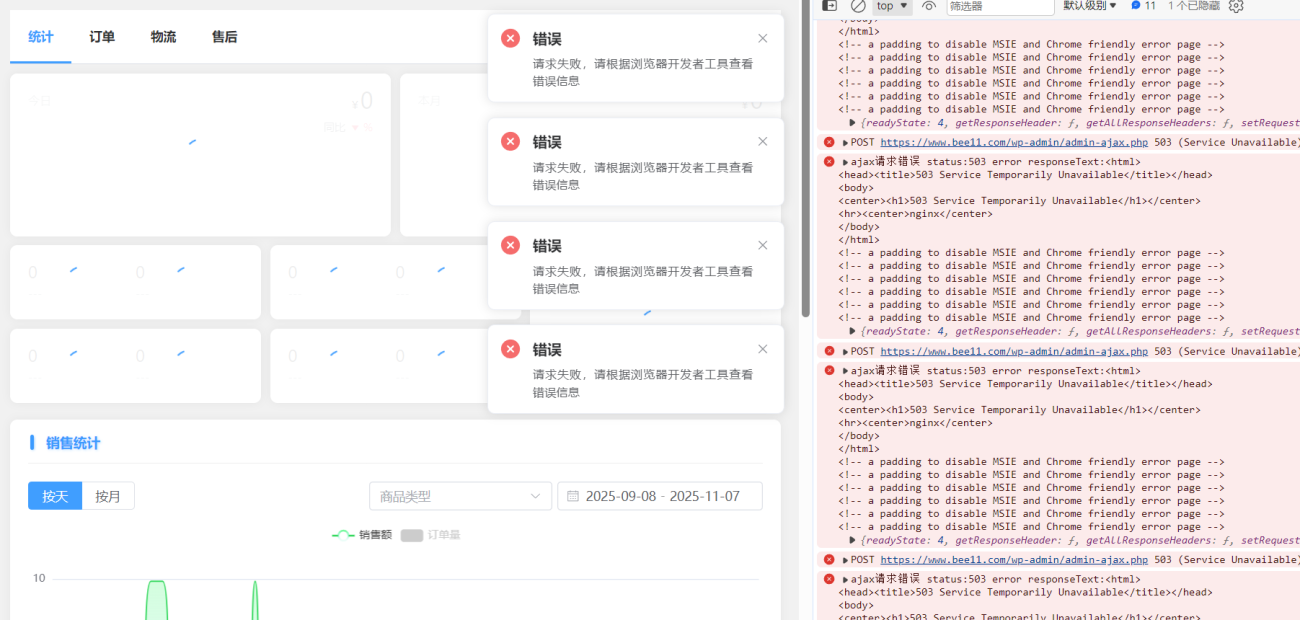
Task: Open DevTools settings gear
Action: point(1236,7)
